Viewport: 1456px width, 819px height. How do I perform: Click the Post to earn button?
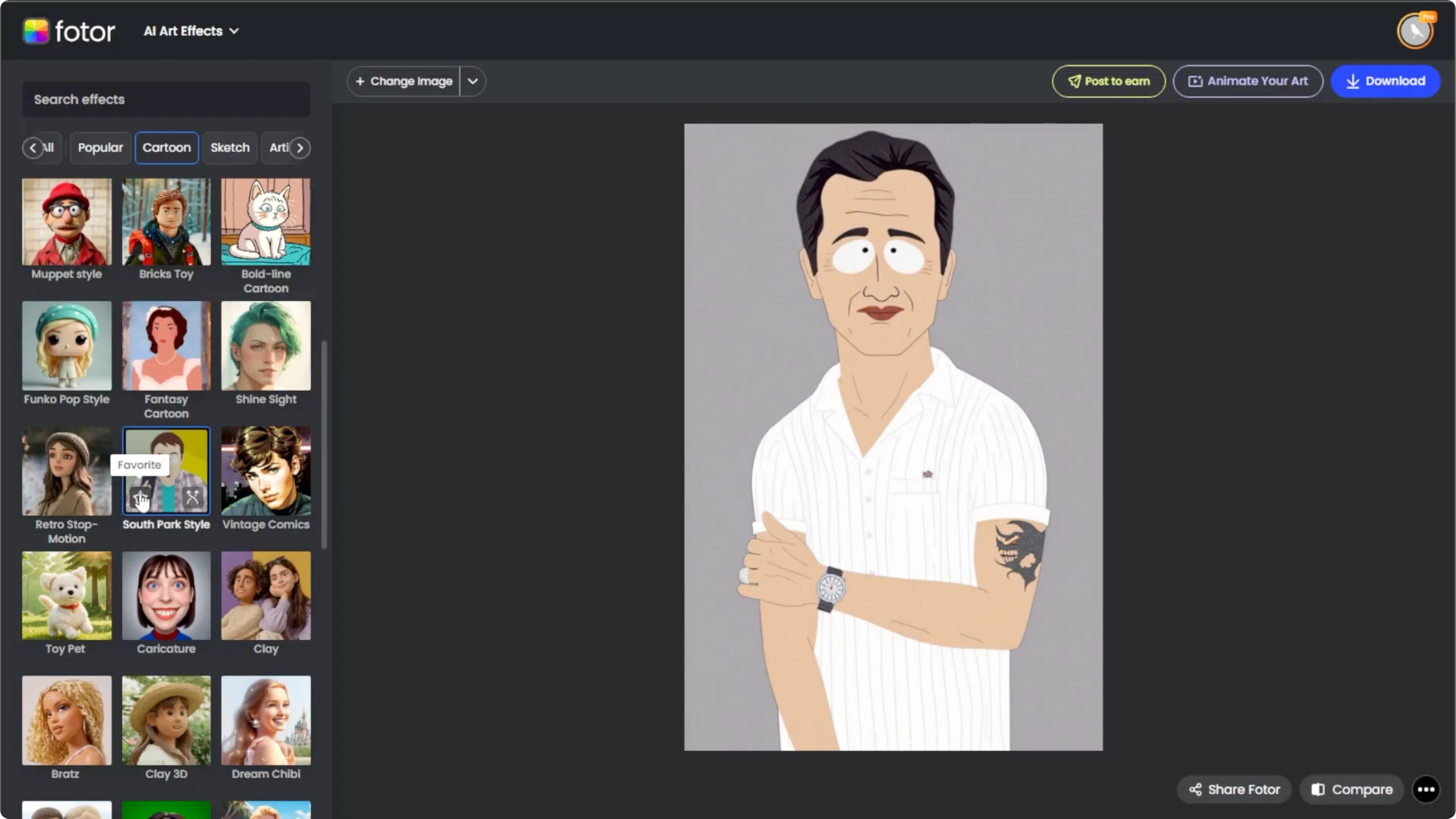coord(1108,82)
